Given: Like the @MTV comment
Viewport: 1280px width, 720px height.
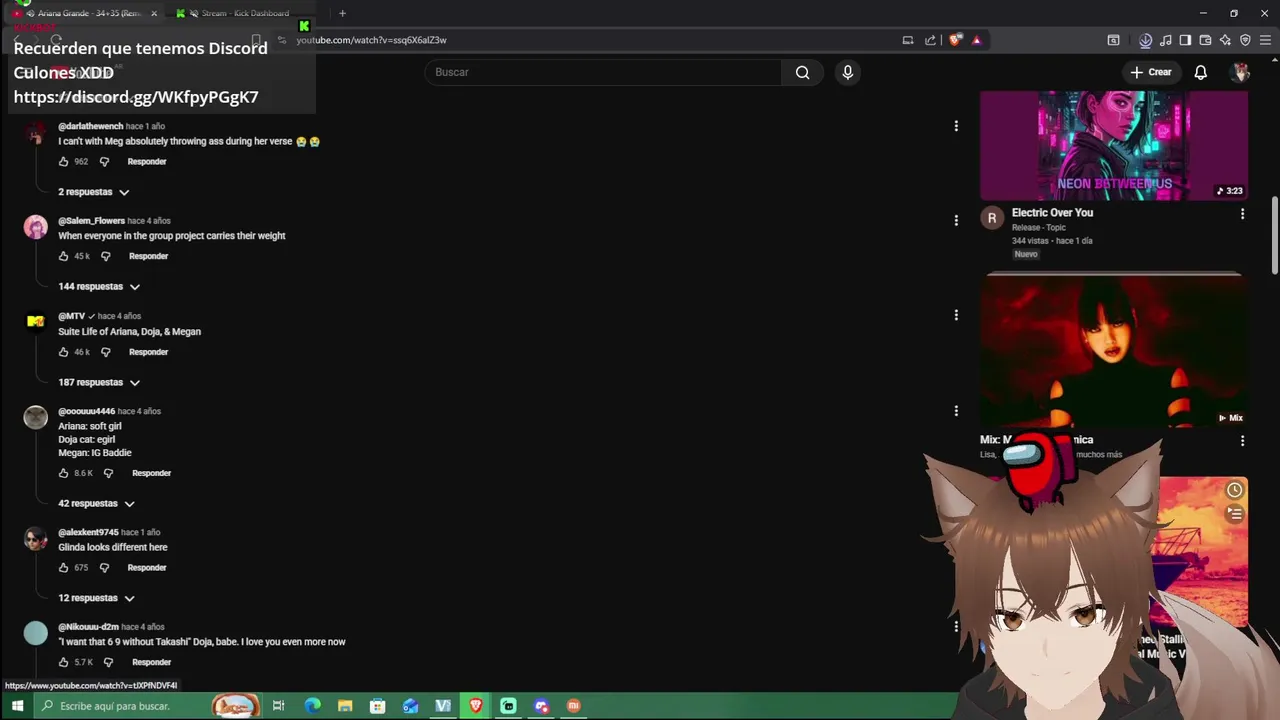Looking at the screenshot, I should 63,352.
